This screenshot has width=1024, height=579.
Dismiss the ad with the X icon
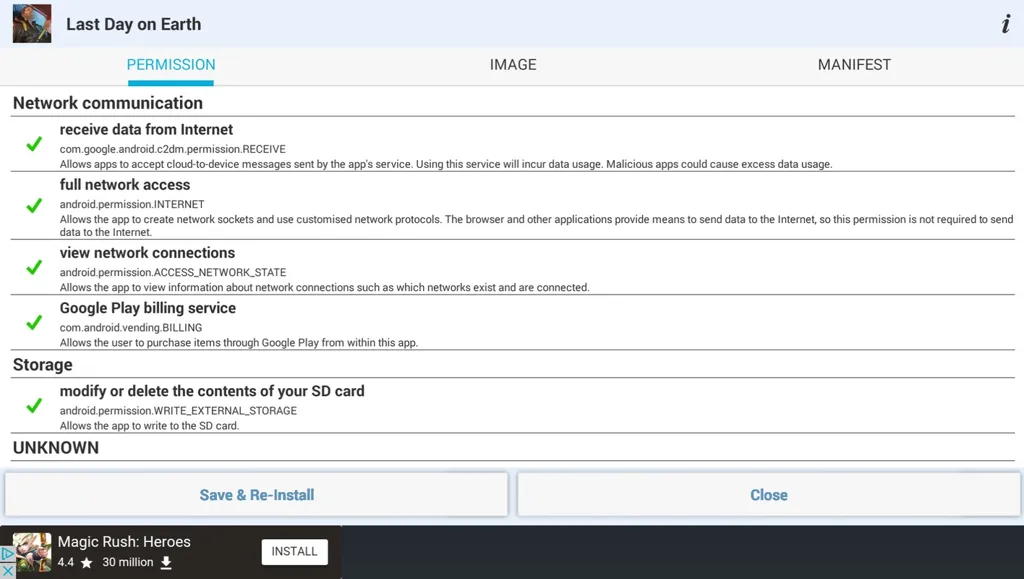[7, 571]
